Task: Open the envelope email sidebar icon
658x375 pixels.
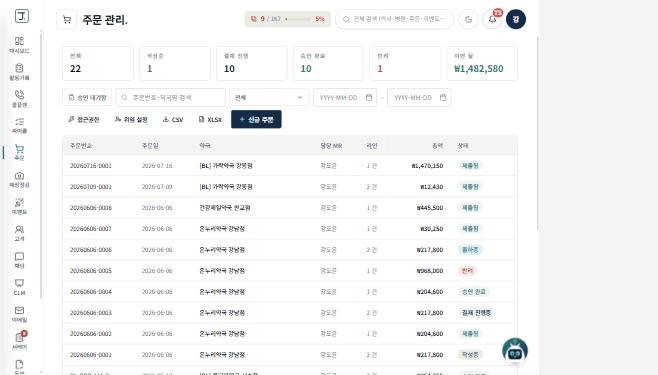Action: click(x=19, y=314)
